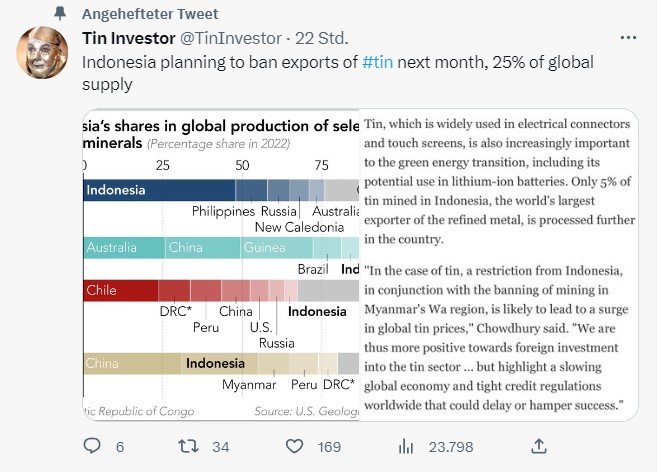Open the tin article text image
The image size is (662, 472).
(497, 265)
